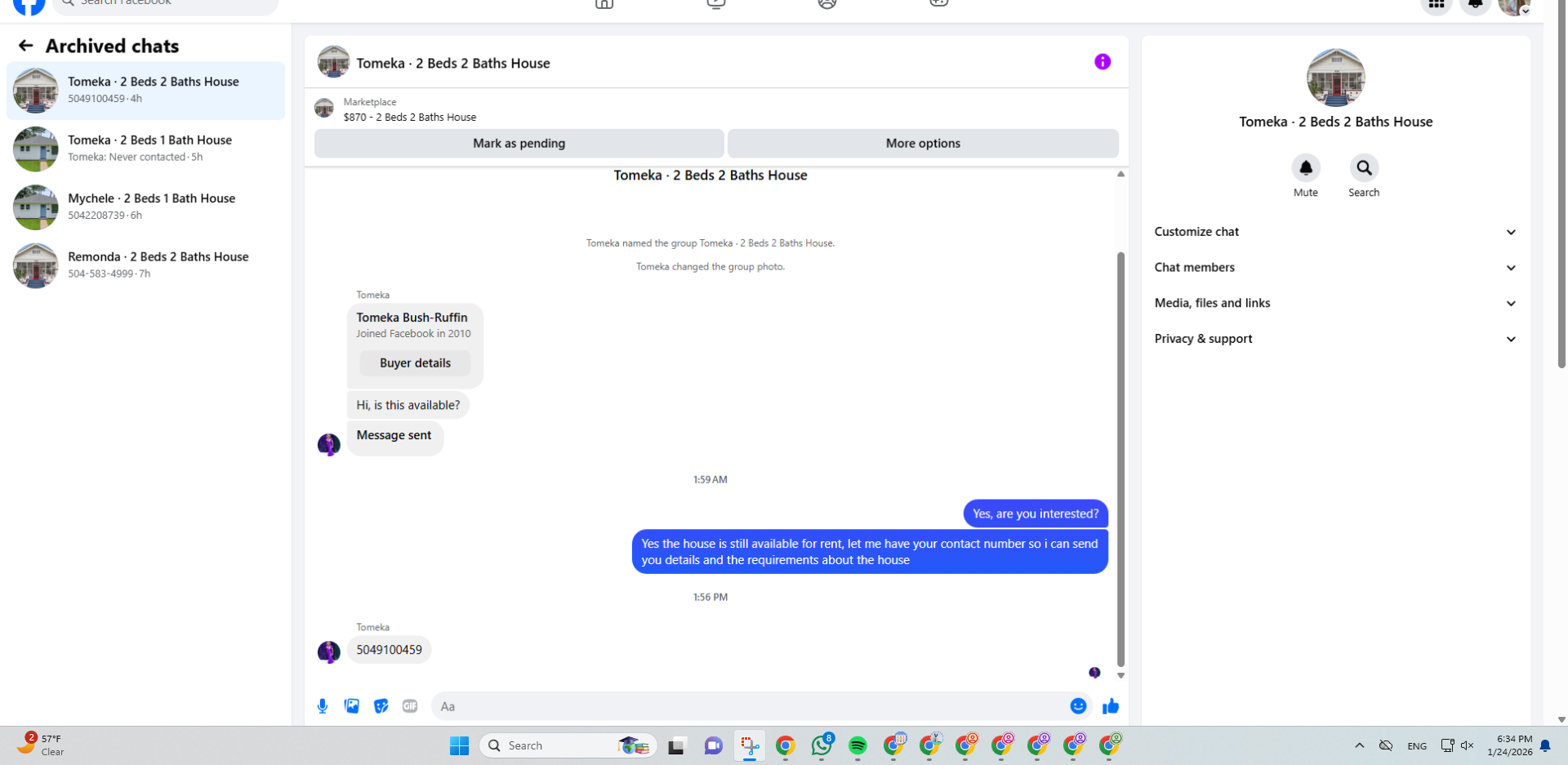
Task: Click 'Yes, are you interested?' message
Action: point(1036,514)
